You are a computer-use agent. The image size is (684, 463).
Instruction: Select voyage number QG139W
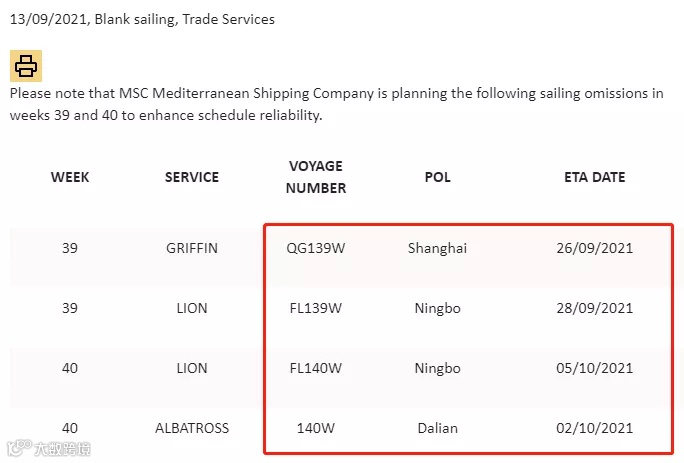(316, 248)
